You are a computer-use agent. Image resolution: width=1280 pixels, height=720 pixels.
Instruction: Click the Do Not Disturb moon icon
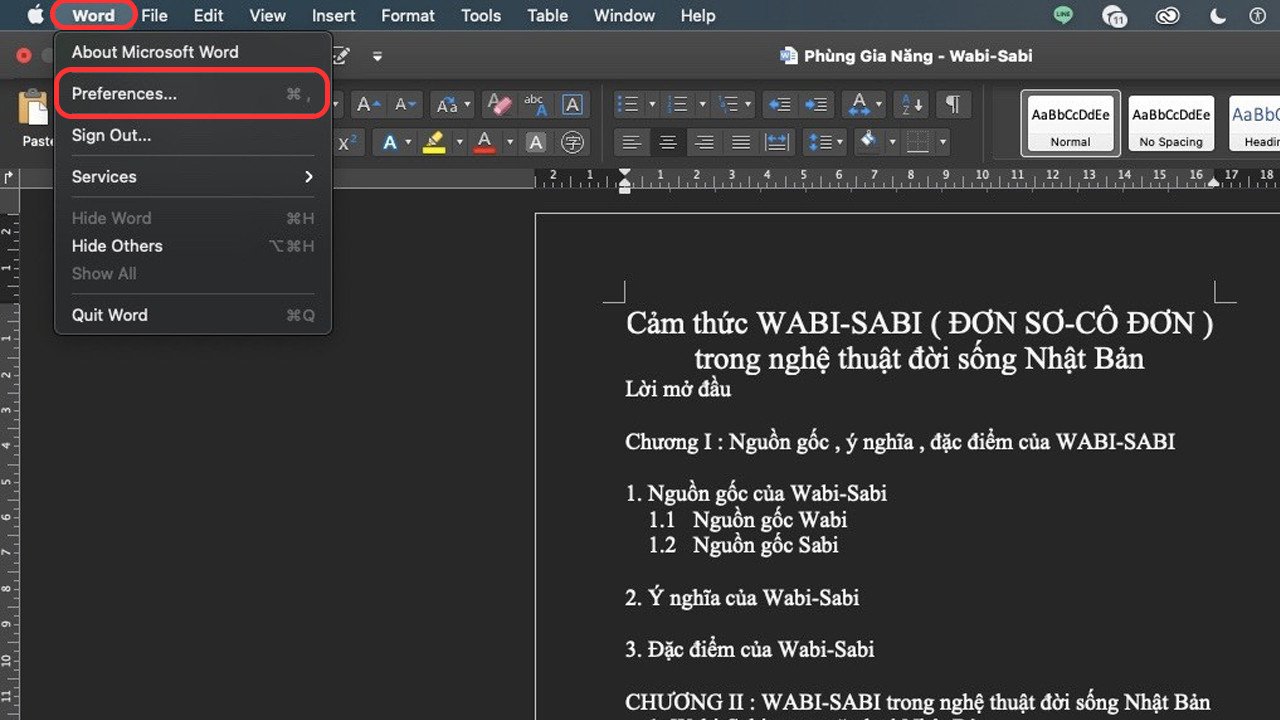(1218, 15)
